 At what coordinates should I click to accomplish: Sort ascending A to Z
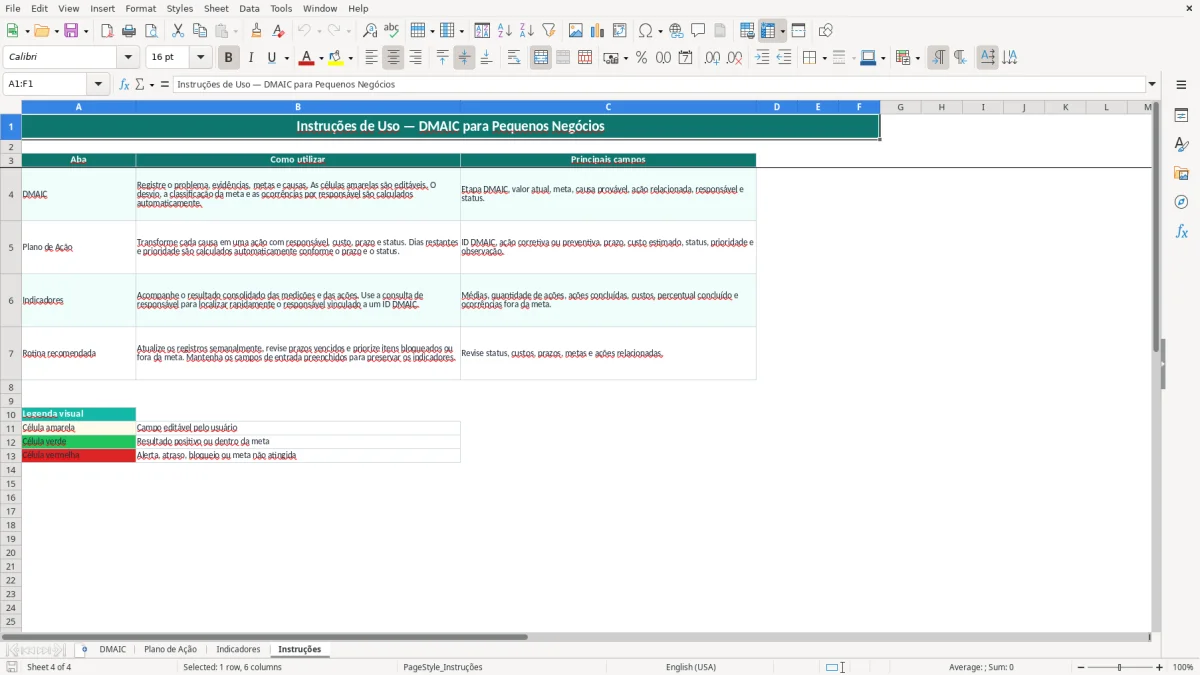click(x=504, y=31)
